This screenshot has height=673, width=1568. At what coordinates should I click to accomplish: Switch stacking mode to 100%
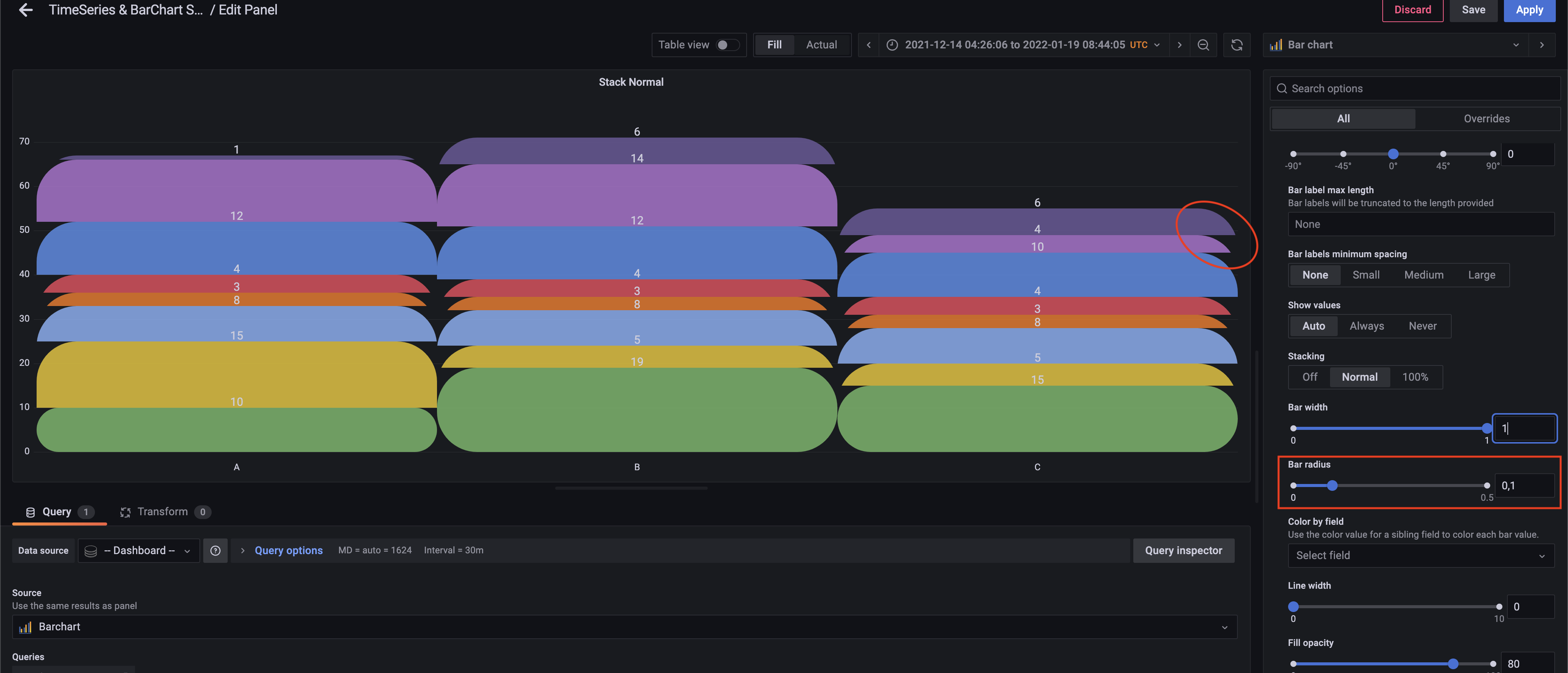(1416, 377)
